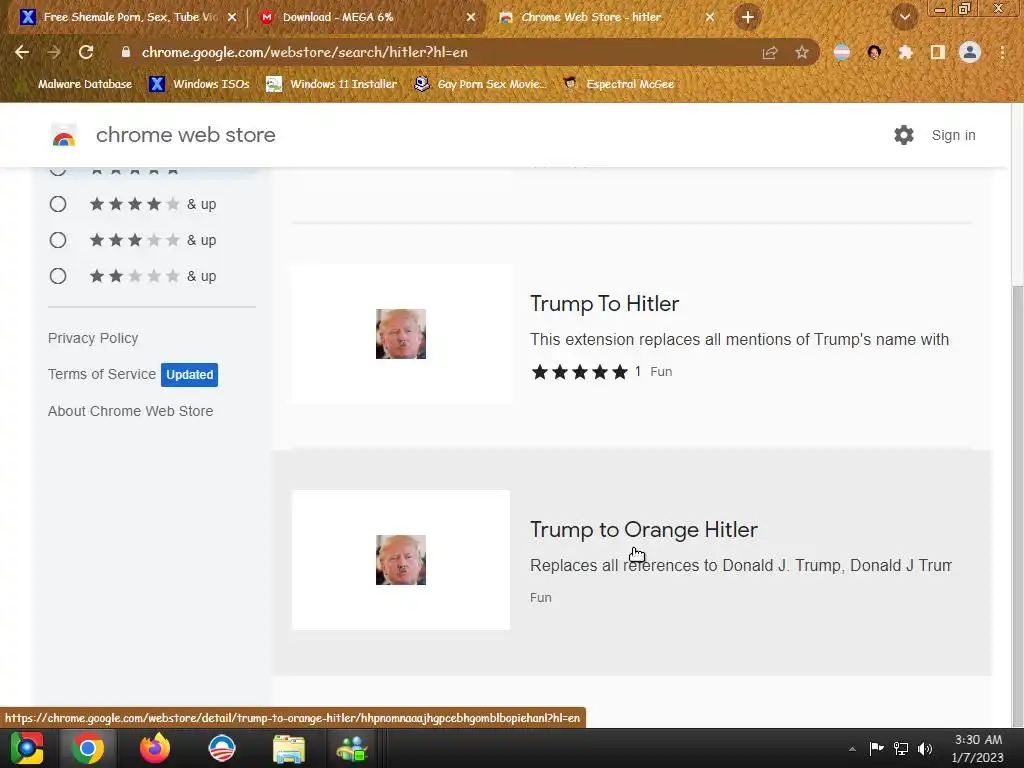Click Sign in link
This screenshot has height=768, width=1024.
point(953,135)
